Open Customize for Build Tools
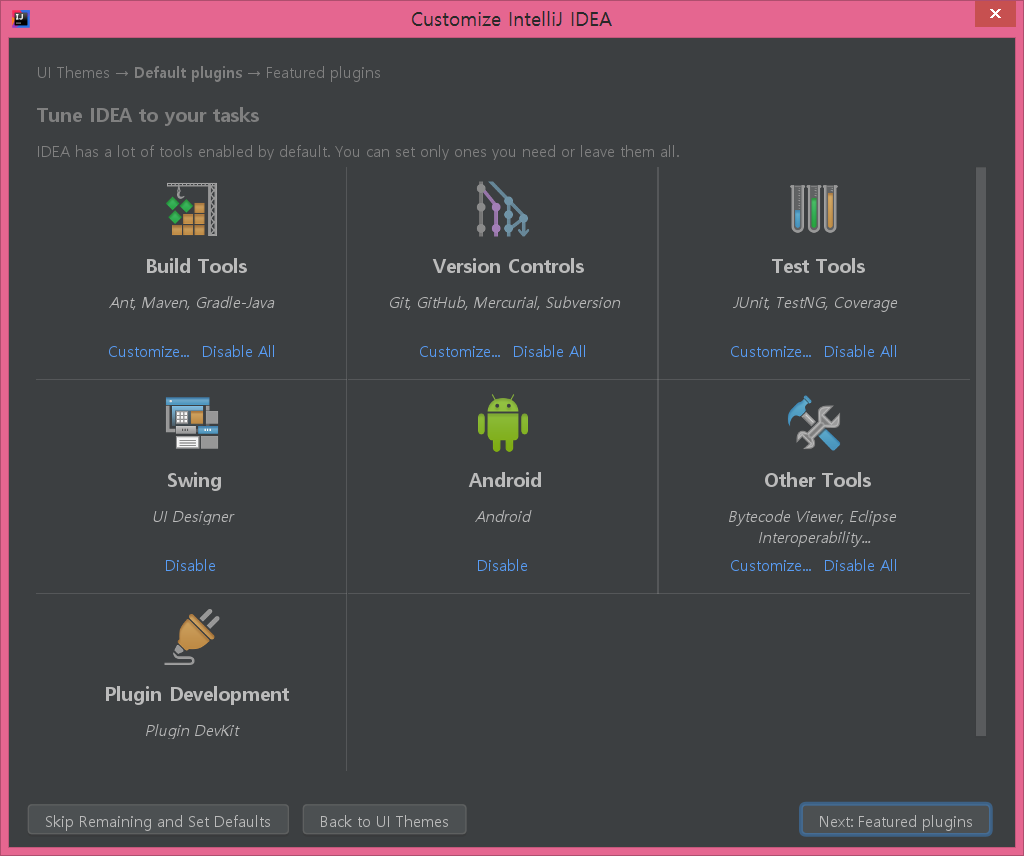Screen dimensions: 1024x856 coord(149,352)
